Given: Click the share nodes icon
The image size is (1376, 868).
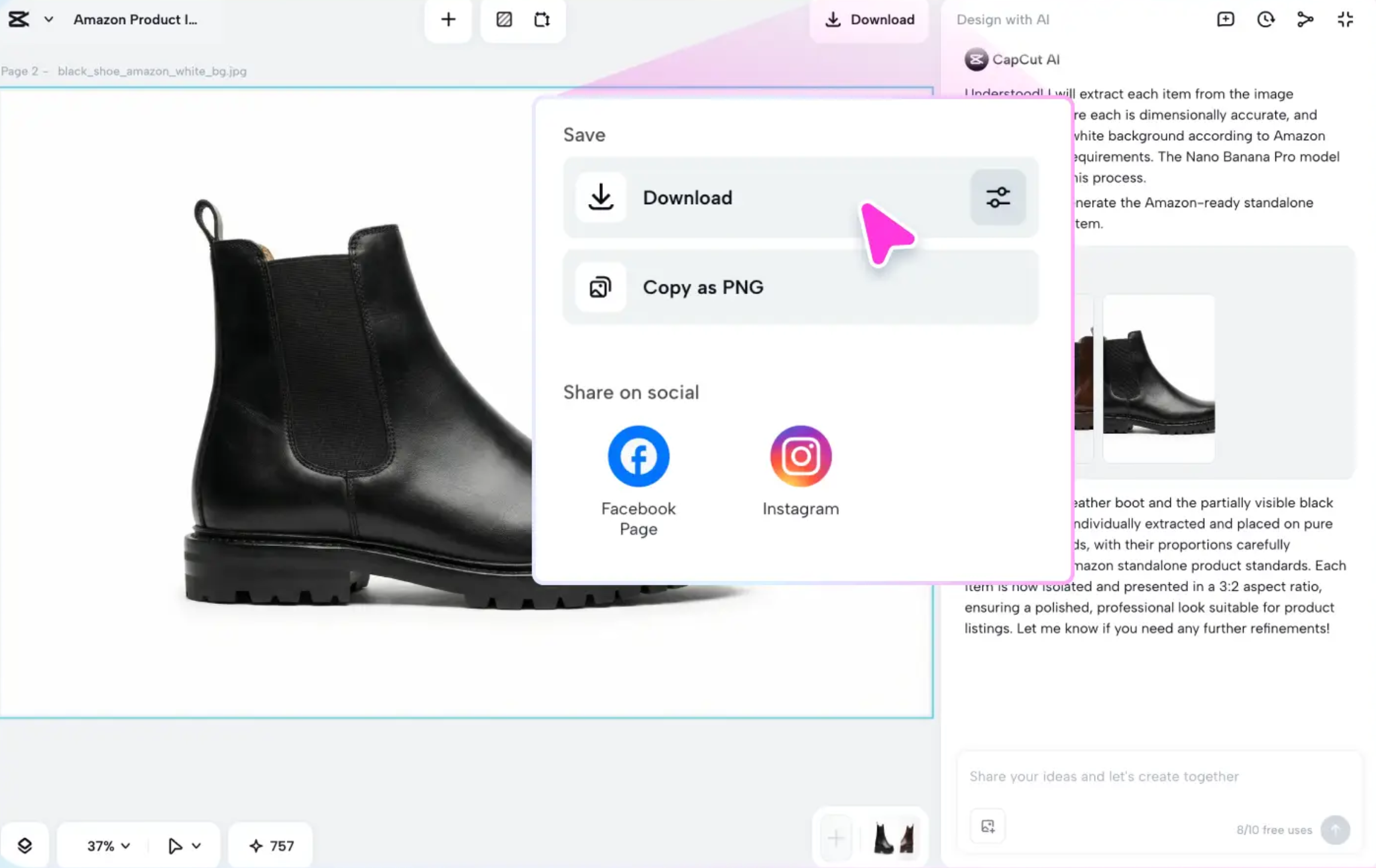Looking at the screenshot, I should tap(1305, 19).
